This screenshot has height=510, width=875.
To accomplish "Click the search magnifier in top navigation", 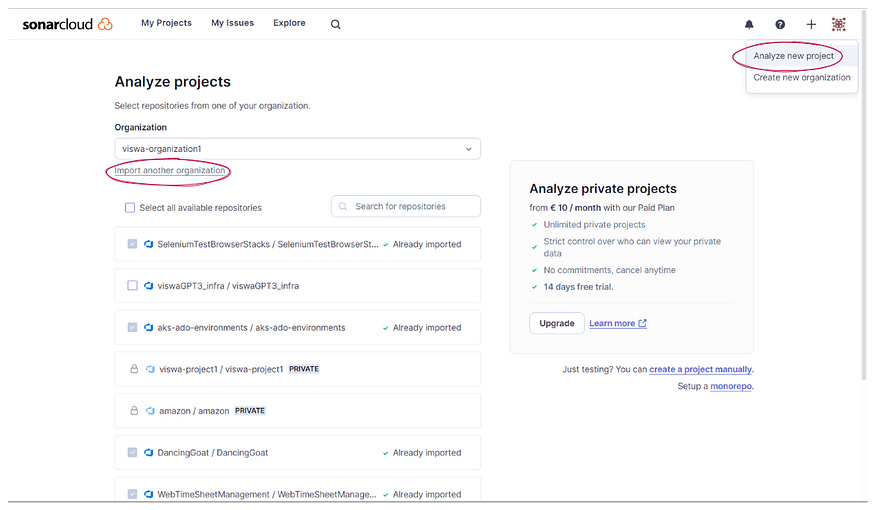I will point(335,24).
